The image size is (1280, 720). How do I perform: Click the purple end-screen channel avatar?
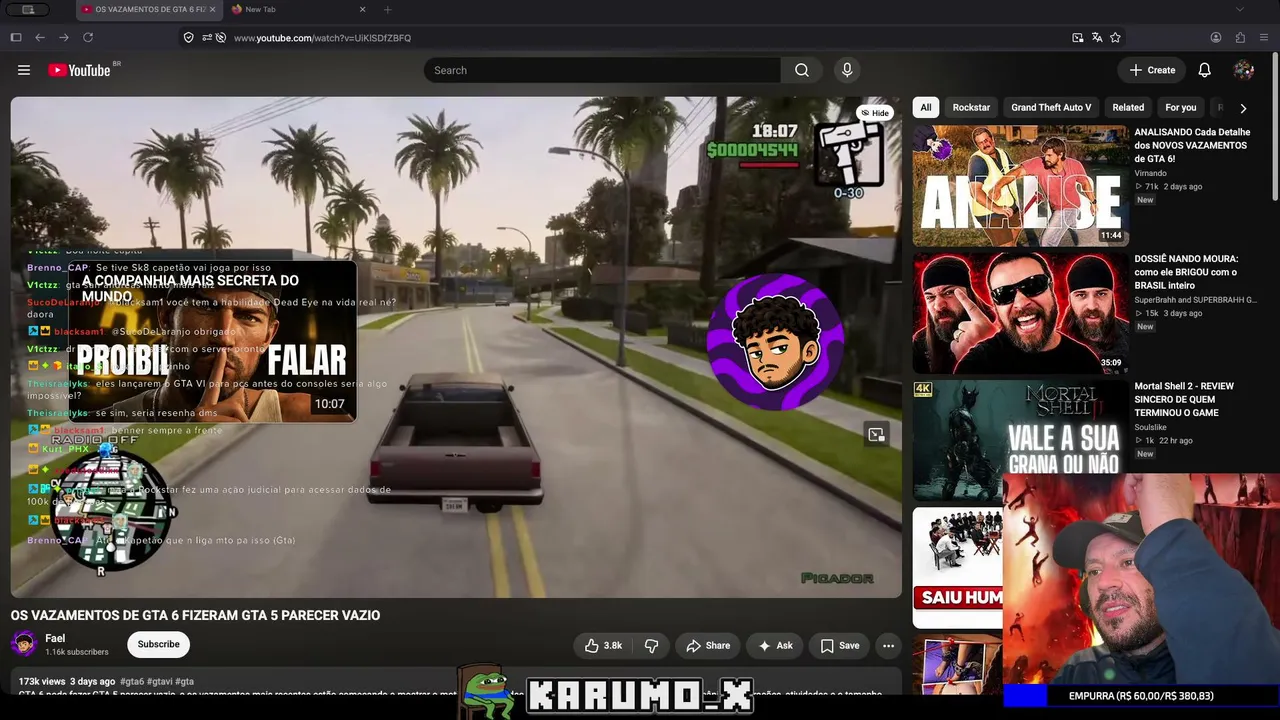pos(775,342)
